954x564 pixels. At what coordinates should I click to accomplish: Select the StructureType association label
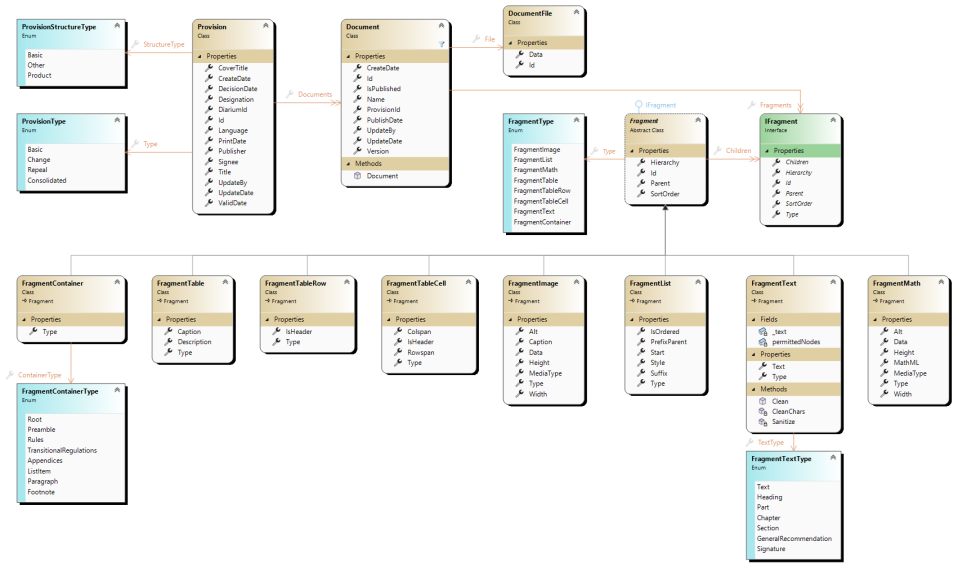click(164, 44)
